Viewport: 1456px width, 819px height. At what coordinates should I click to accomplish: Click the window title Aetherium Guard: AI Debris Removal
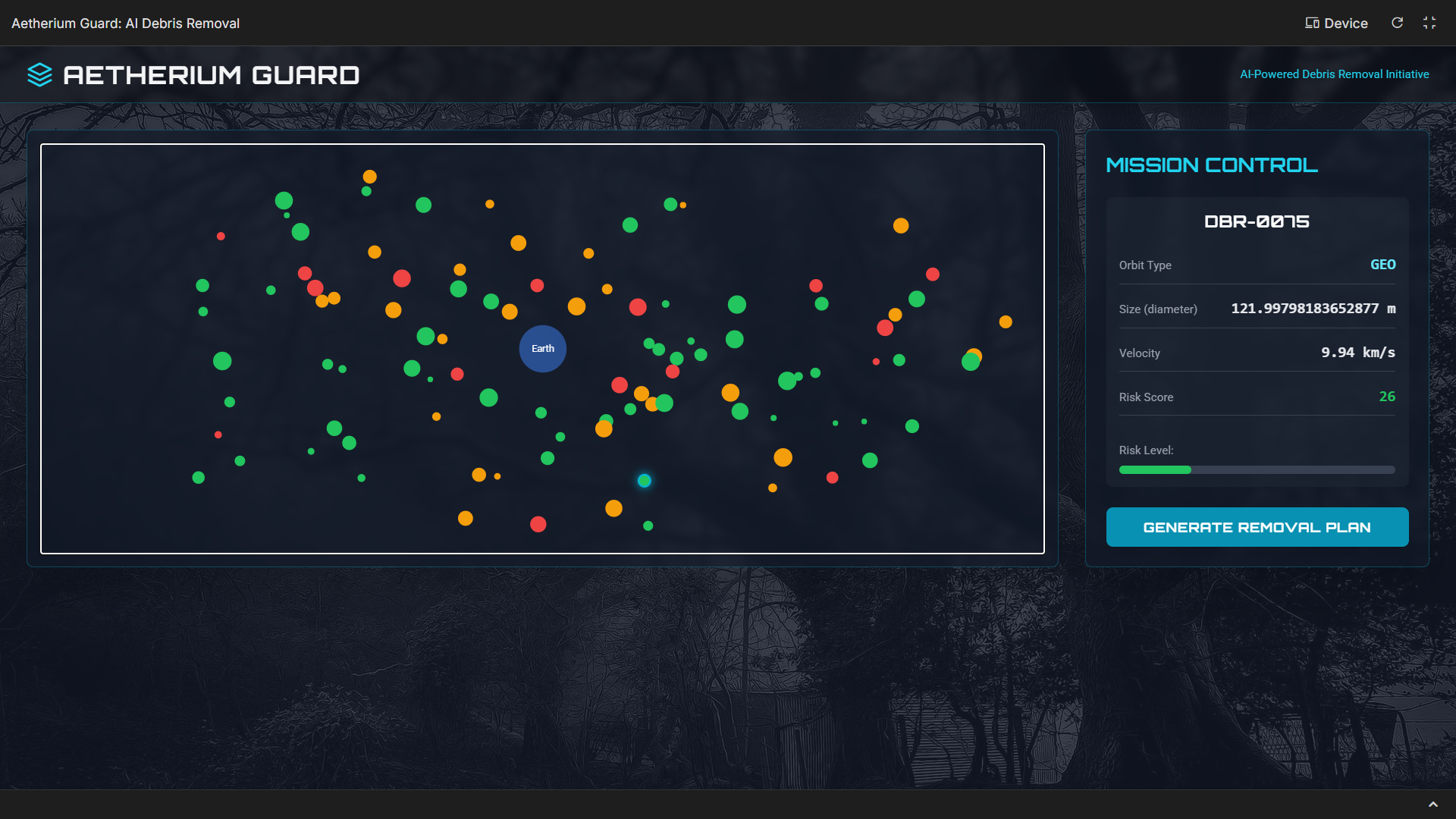click(126, 24)
